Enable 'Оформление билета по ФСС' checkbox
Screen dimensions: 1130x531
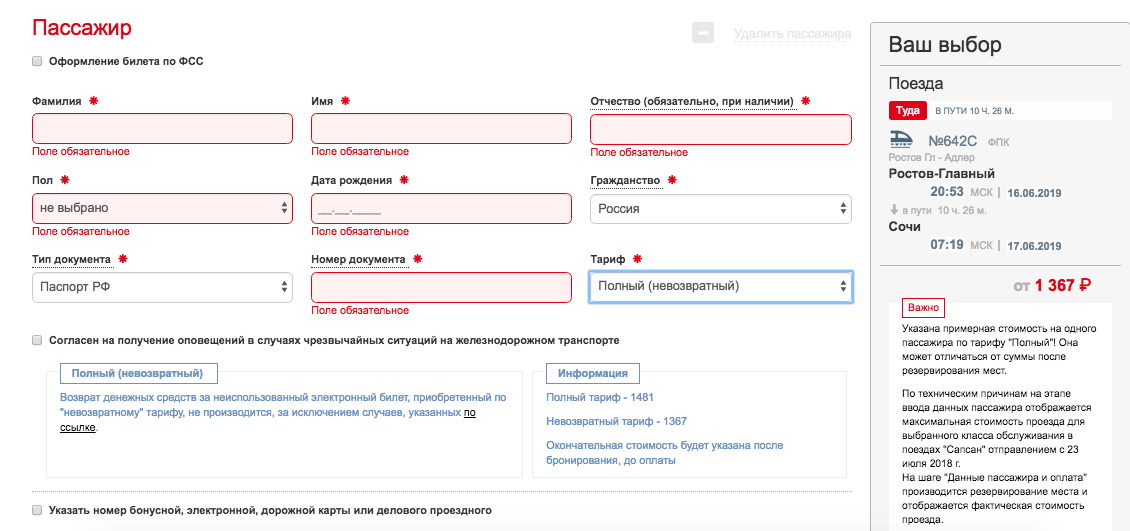pyautogui.click(x=37, y=61)
